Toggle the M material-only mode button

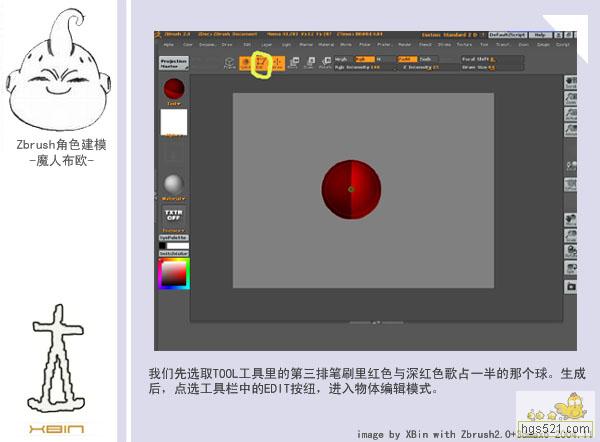[379, 59]
